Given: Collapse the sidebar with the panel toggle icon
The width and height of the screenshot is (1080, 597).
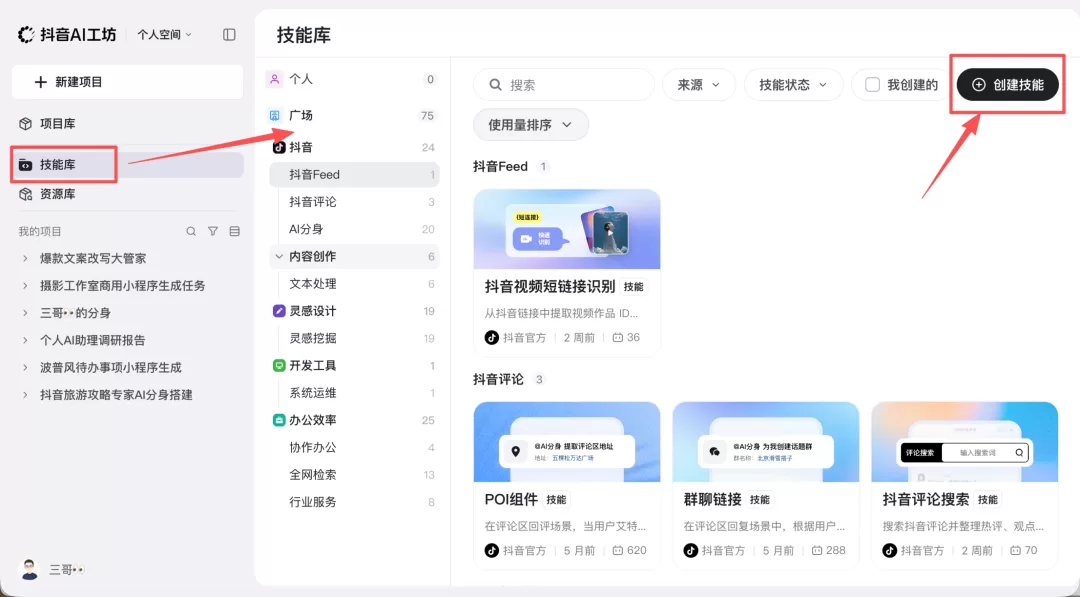Looking at the screenshot, I should pos(229,34).
